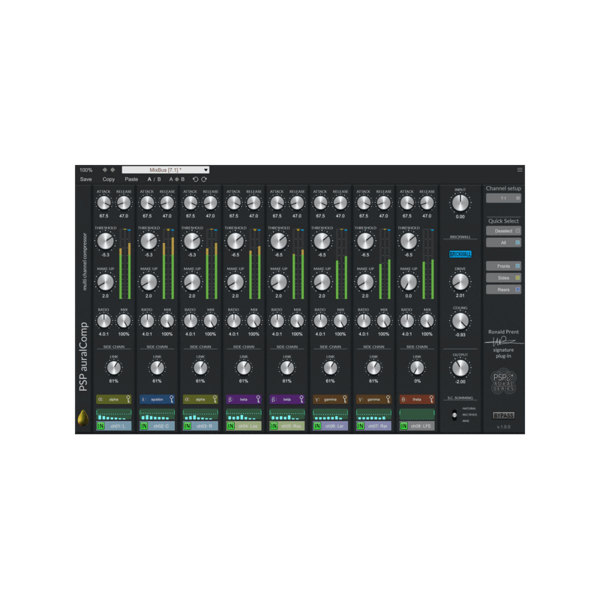Click the A to B copy icon
This screenshot has width=600, height=600.
pyautogui.click(x=177, y=179)
